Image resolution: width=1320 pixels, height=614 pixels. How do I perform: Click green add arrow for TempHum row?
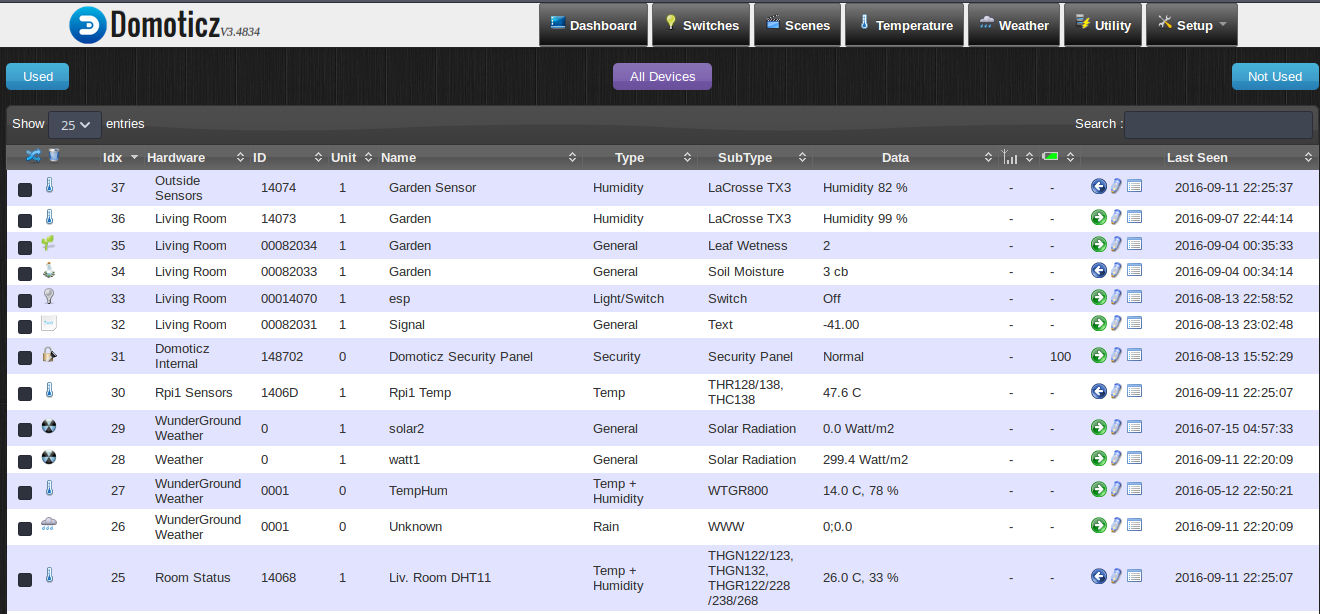1098,489
